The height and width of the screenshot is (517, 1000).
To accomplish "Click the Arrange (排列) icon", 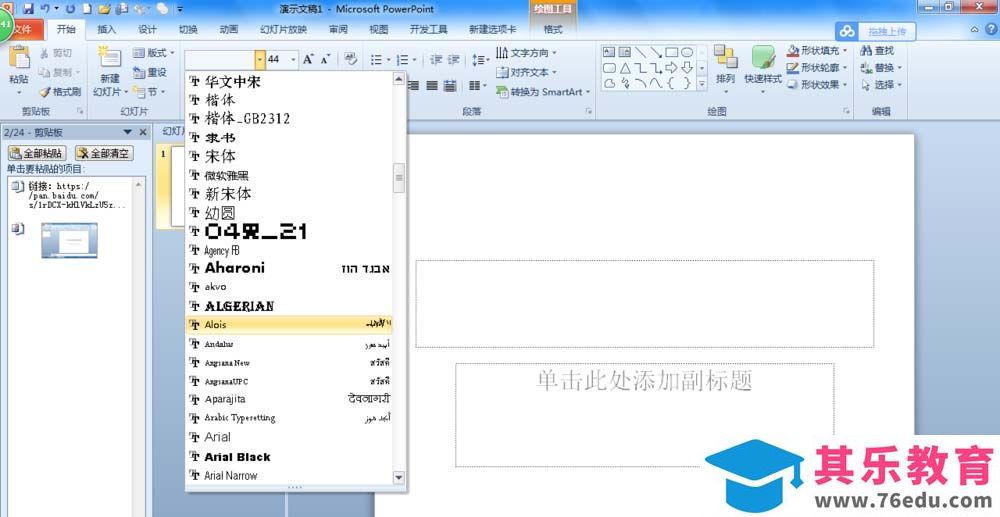I will [725, 57].
